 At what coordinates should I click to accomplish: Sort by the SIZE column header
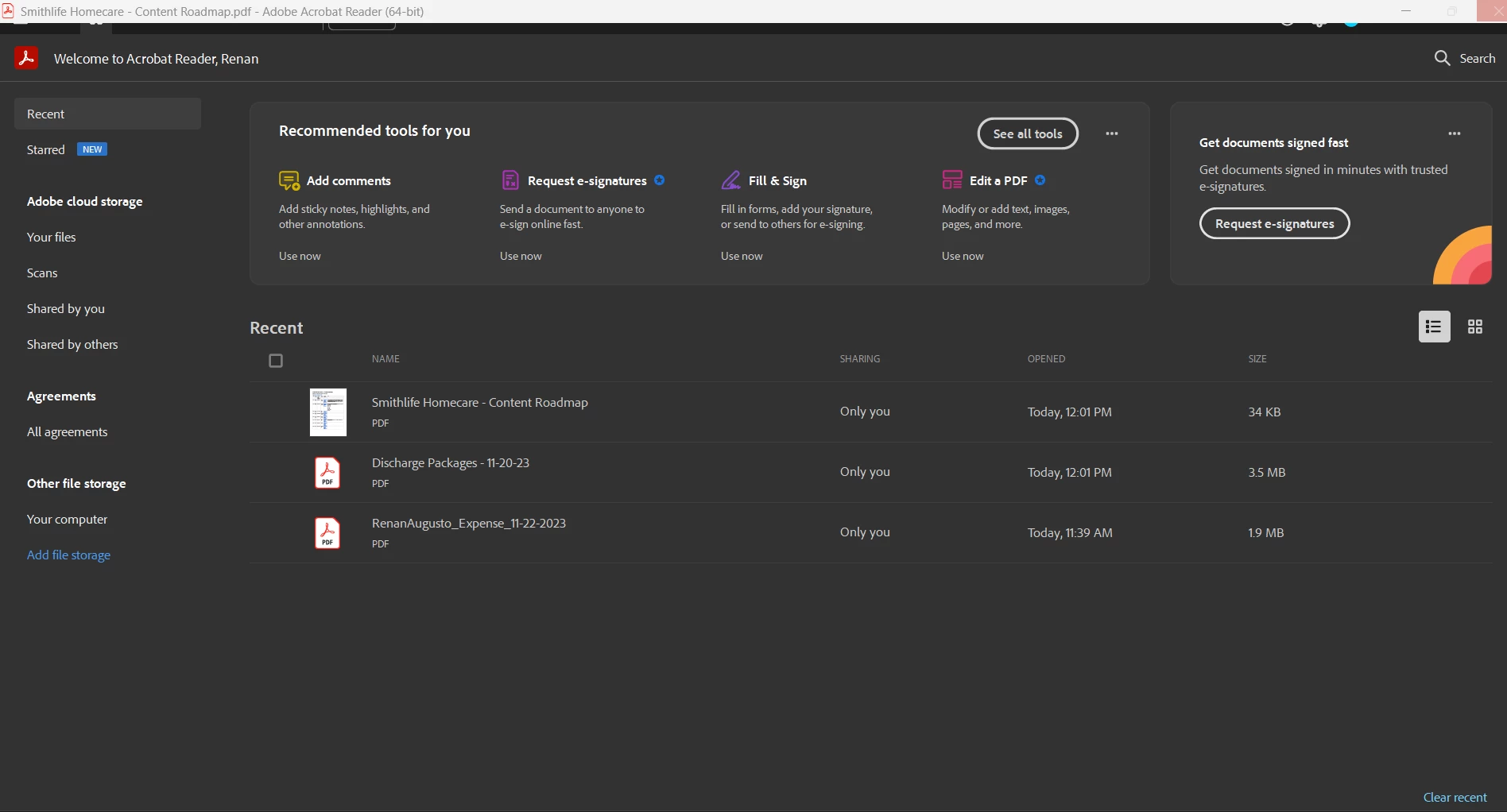point(1257,359)
